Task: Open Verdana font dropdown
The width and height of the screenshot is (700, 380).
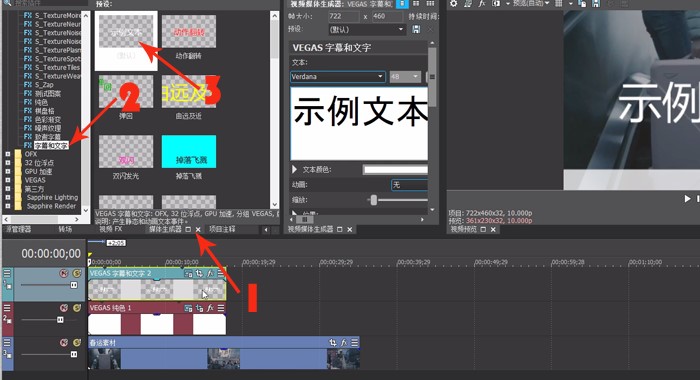Action: point(337,77)
